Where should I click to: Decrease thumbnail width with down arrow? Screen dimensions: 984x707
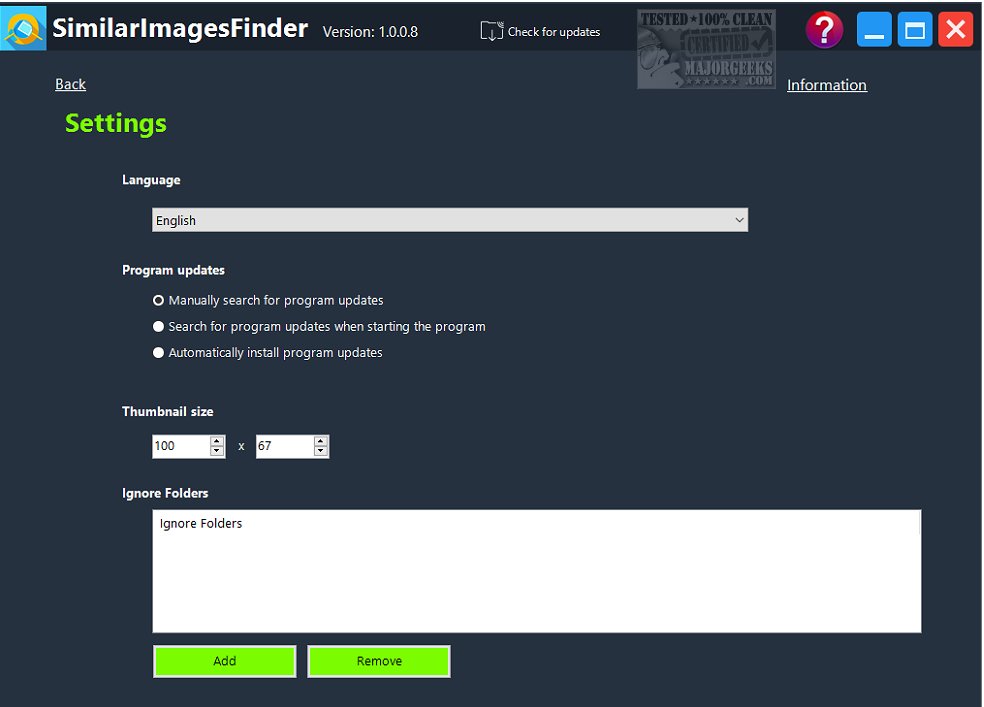(x=217, y=451)
